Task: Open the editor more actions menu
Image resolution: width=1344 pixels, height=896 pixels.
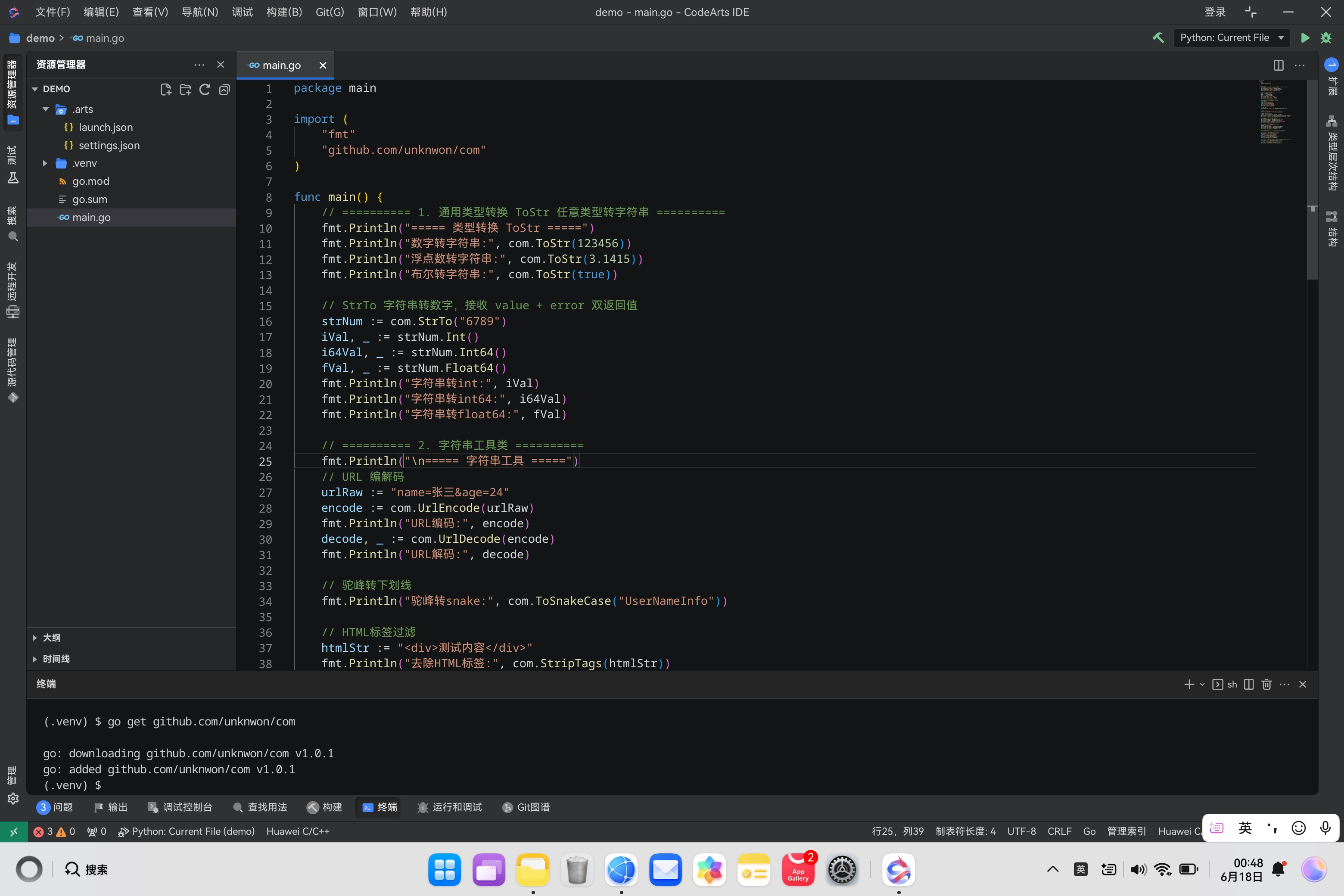Action: coord(1300,65)
